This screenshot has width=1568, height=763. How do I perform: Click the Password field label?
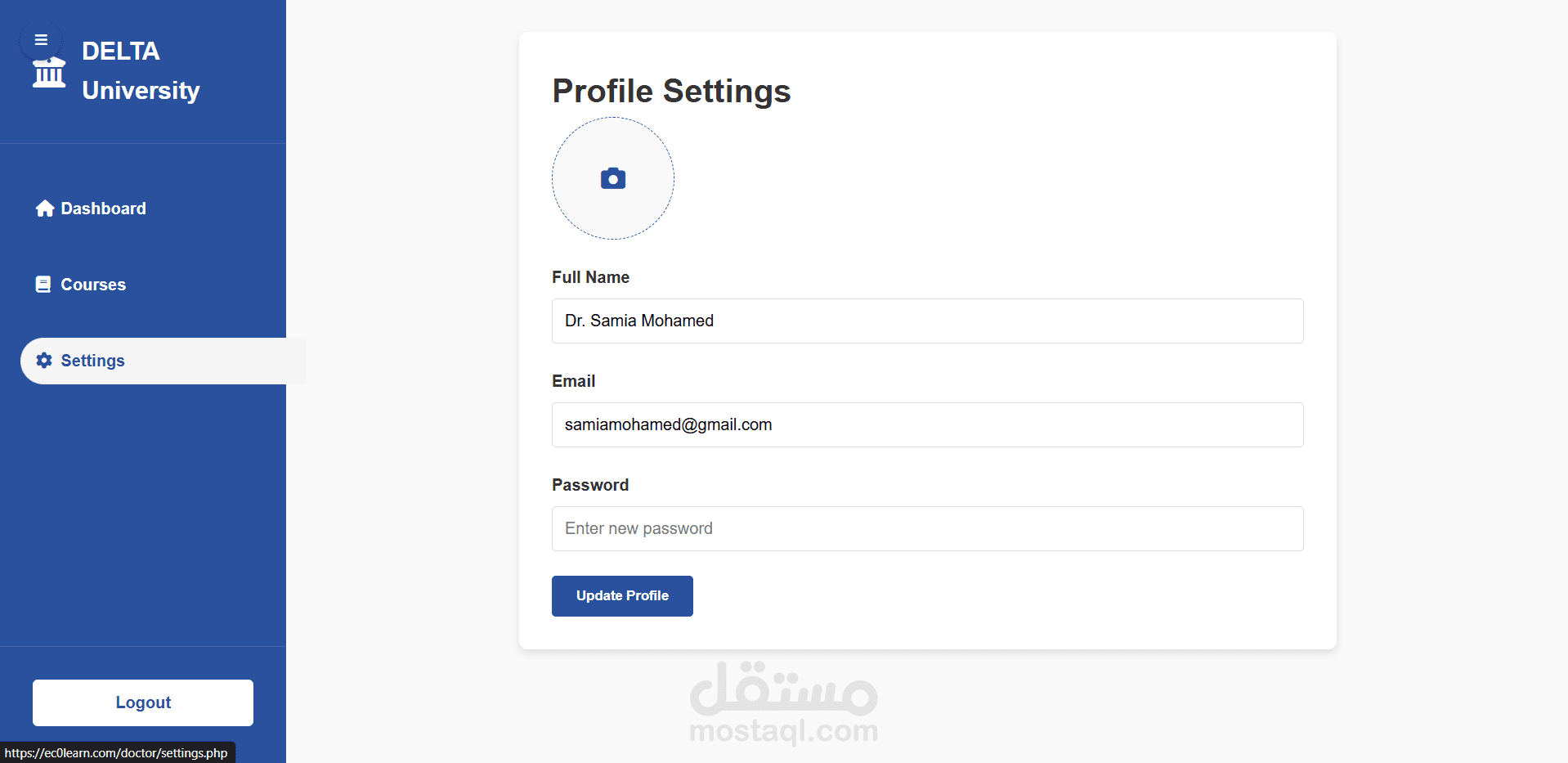click(x=590, y=485)
